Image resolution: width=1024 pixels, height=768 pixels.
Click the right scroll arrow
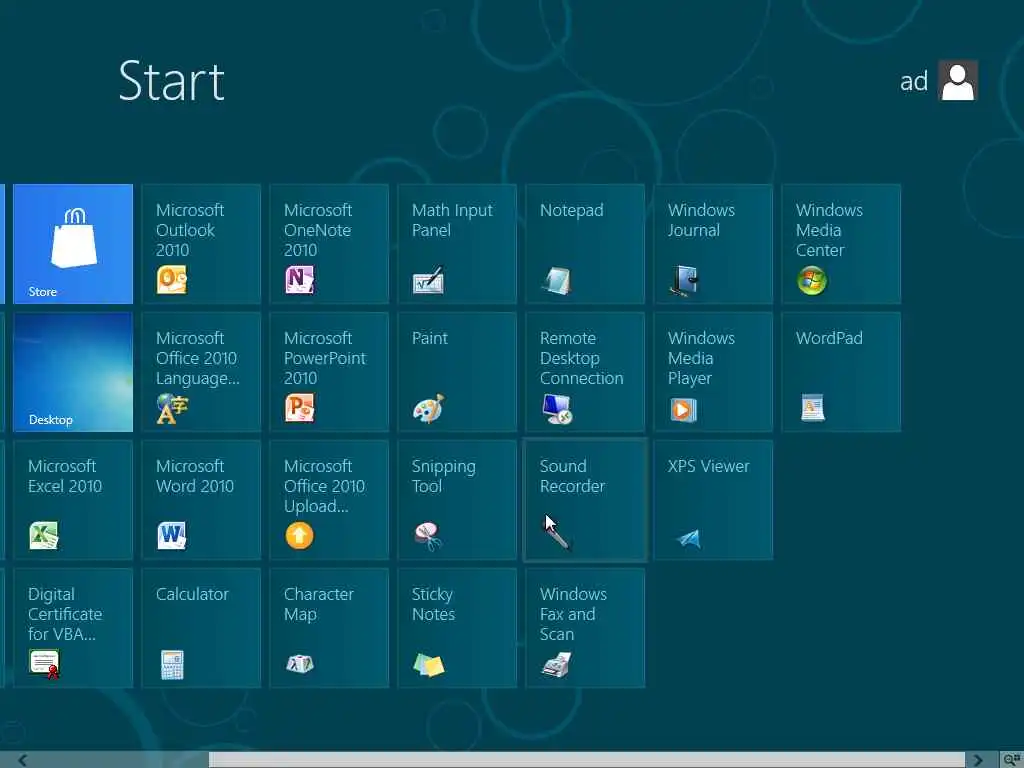click(x=978, y=760)
